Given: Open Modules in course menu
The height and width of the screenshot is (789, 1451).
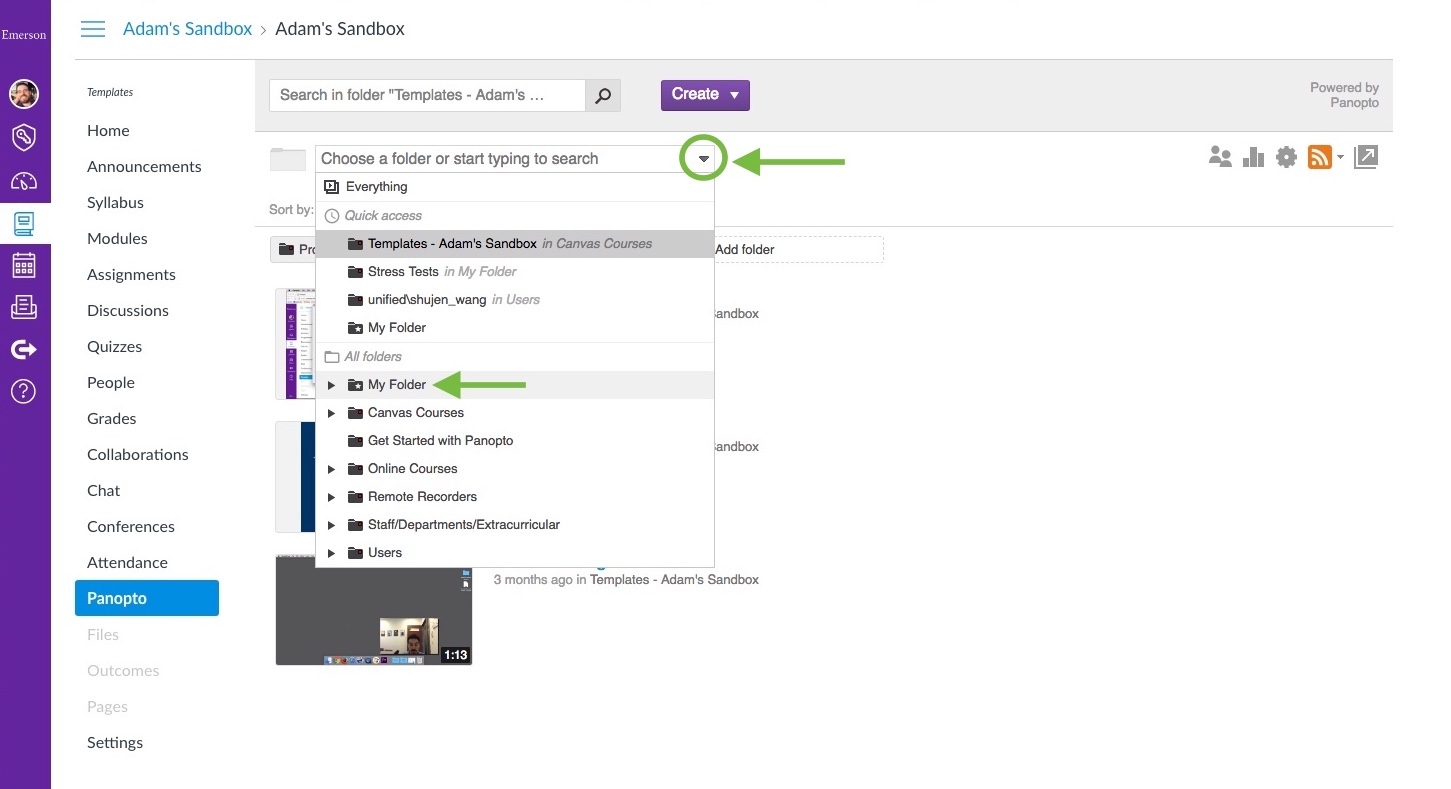Looking at the screenshot, I should click(x=117, y=239).
